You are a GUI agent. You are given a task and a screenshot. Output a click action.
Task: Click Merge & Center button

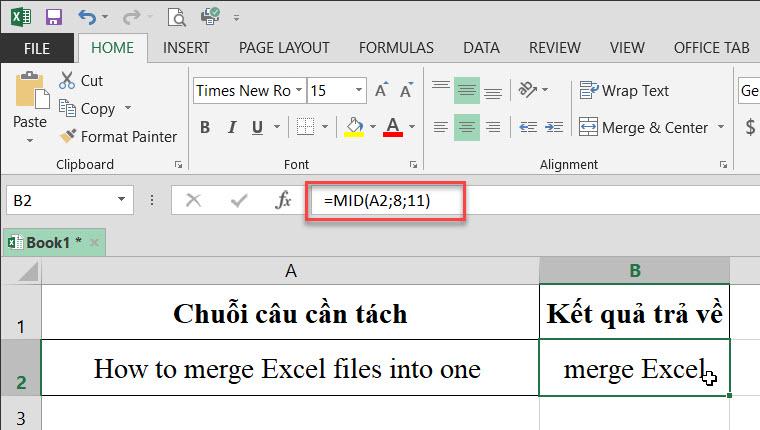(x=643, y=127)
